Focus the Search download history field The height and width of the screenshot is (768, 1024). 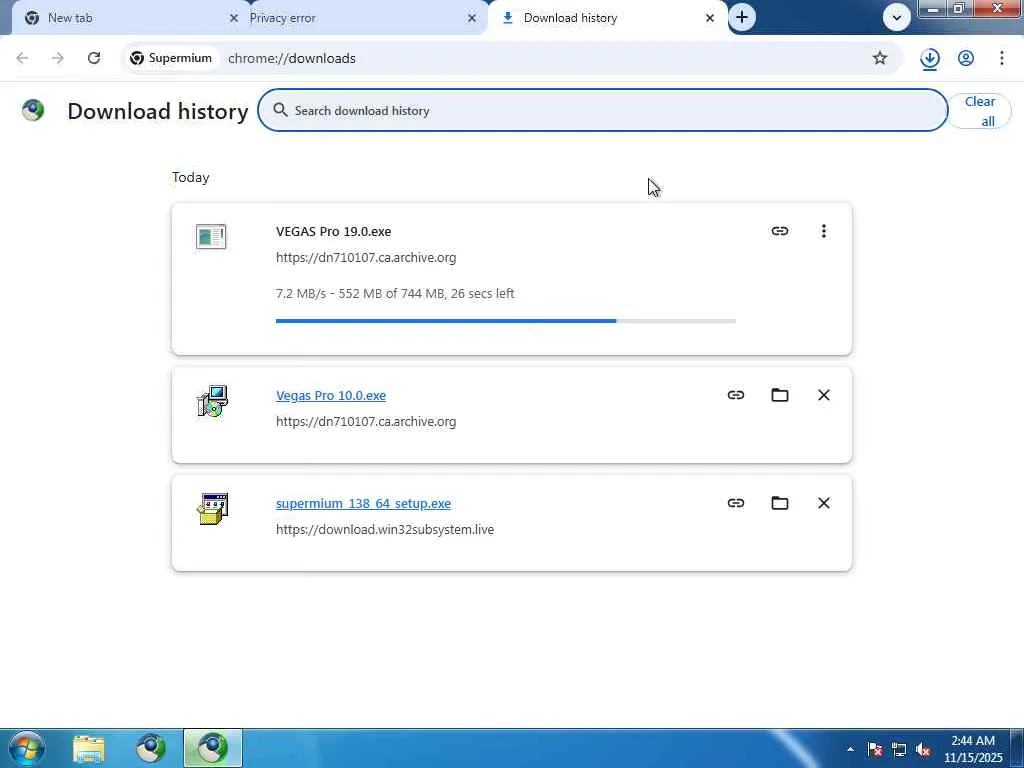click(602, 110)
